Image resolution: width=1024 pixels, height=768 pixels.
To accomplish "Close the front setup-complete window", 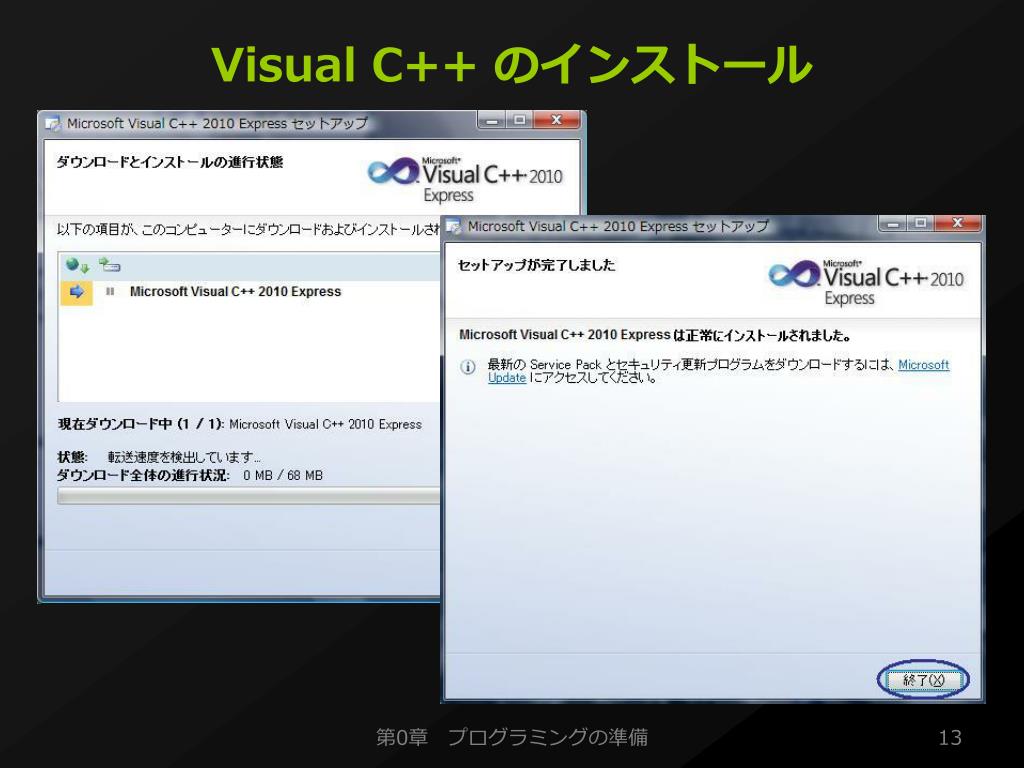I will coord(958,223).
